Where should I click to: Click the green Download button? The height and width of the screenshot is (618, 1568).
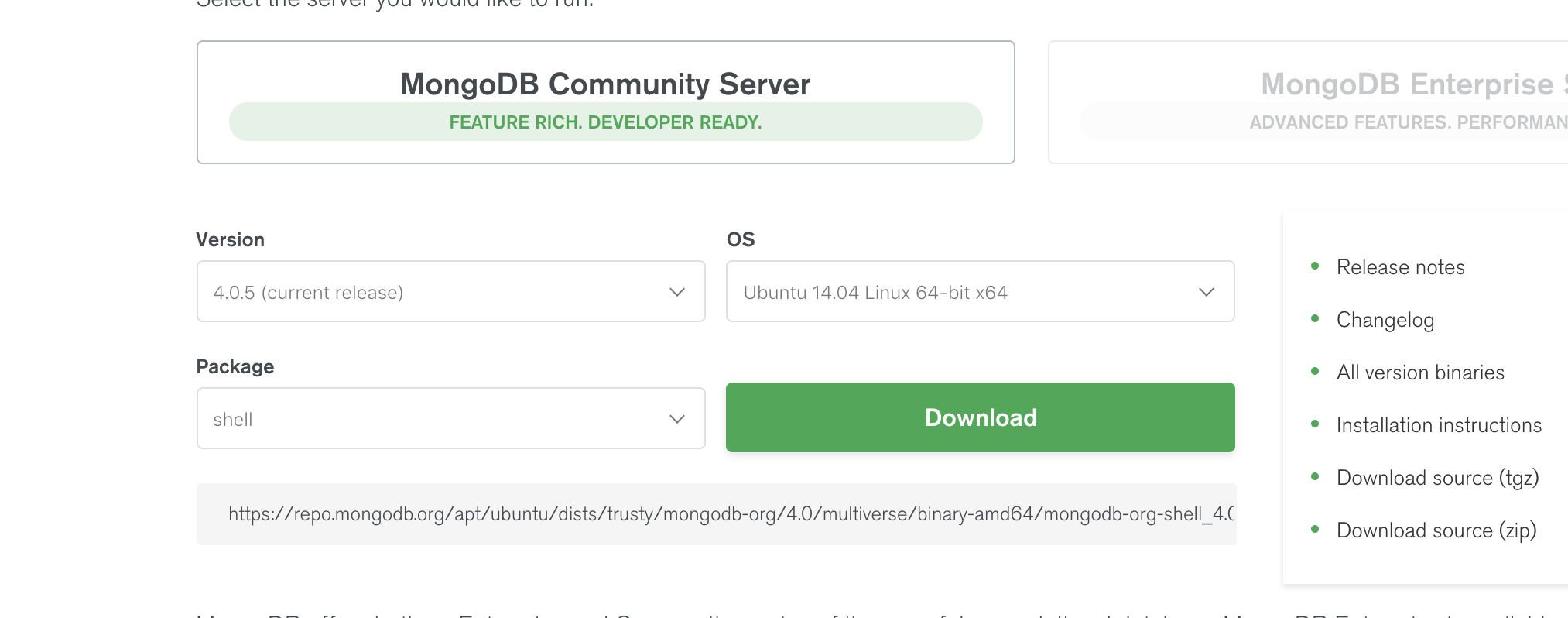pos(980,417)
